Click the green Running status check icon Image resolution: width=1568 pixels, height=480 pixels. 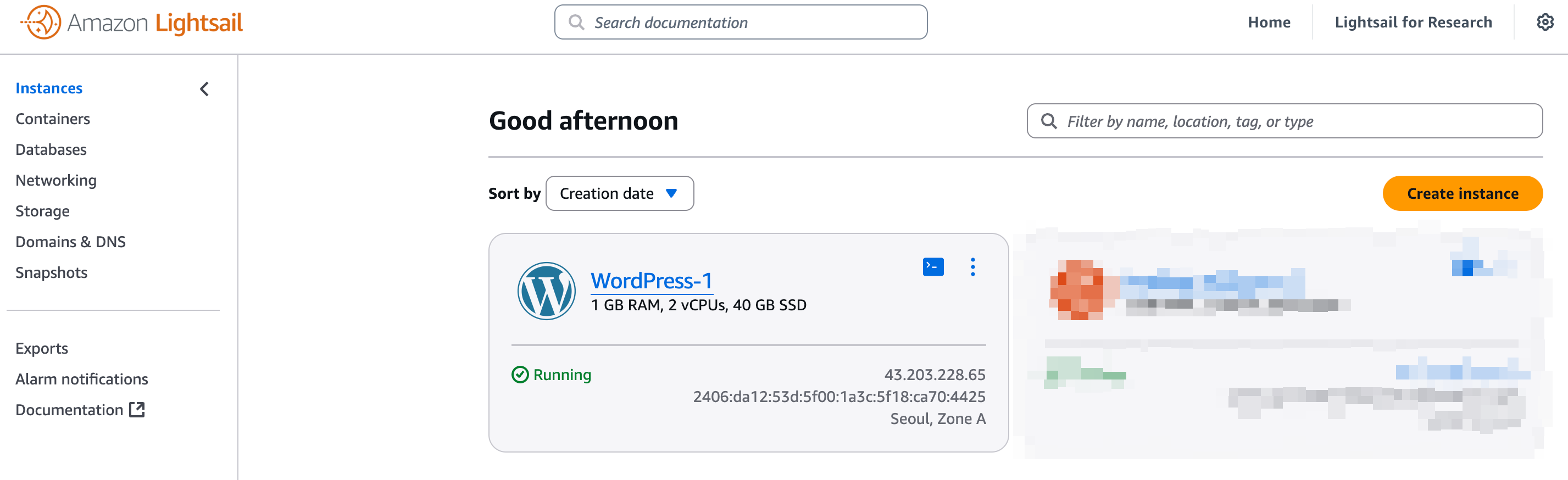[520, 375]
